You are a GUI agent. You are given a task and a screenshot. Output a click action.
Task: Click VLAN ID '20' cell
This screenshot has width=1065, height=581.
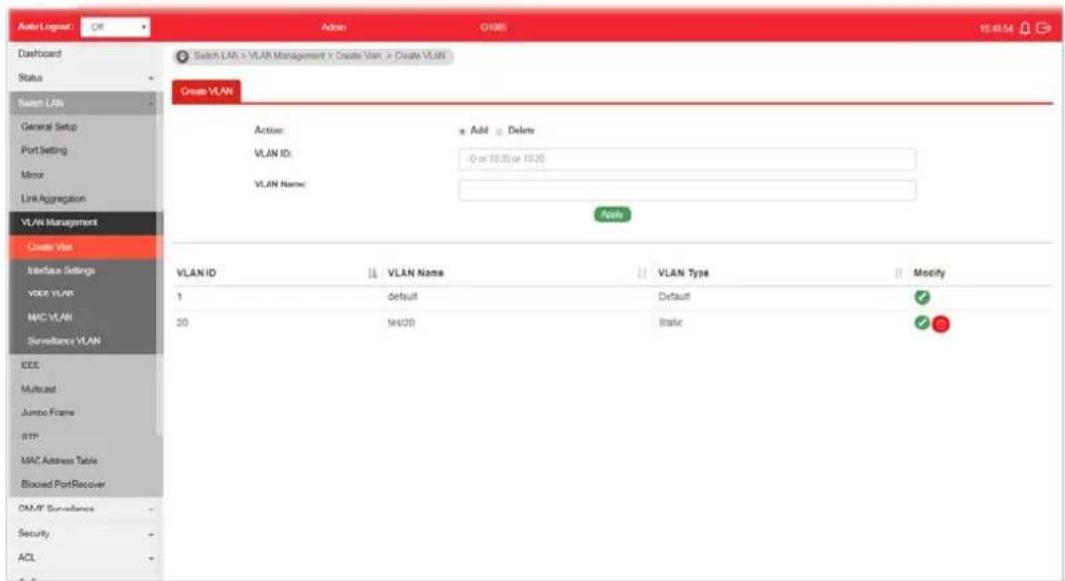tap(182, 323)
